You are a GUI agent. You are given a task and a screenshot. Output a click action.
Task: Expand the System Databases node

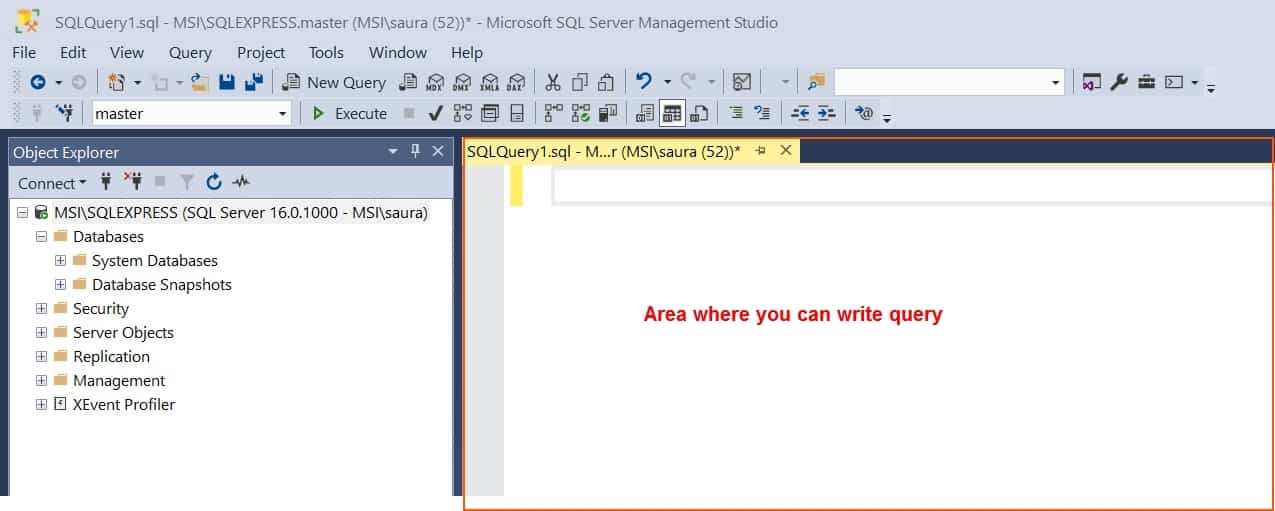[60, 261]
